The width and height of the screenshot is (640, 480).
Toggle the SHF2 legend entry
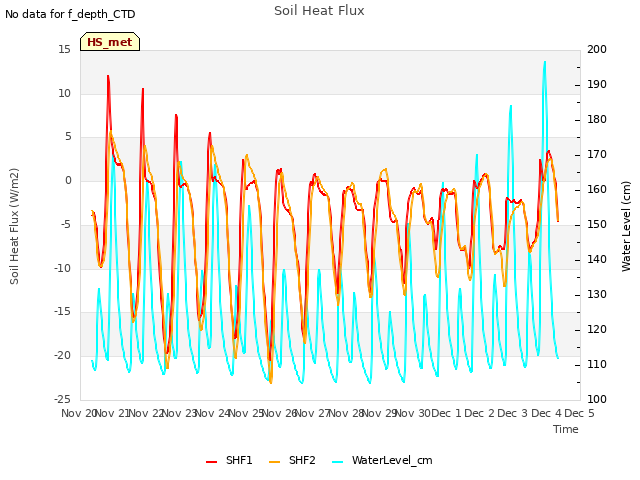[292, 460]
